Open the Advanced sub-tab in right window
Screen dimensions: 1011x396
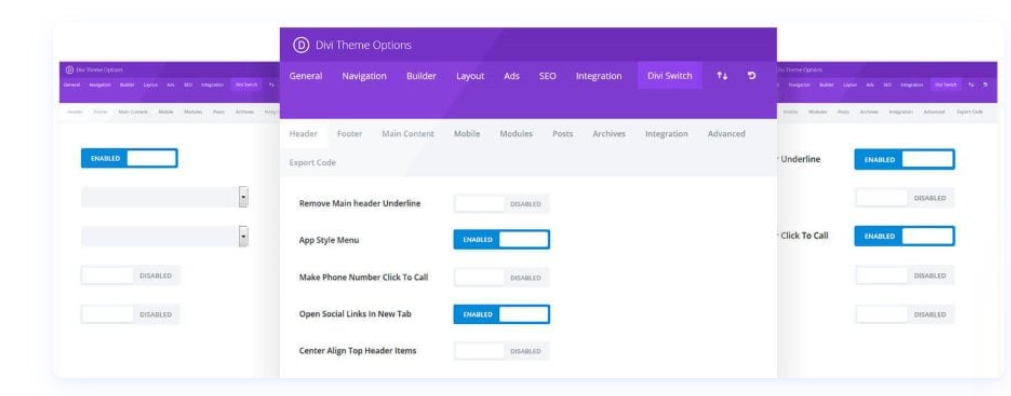tap(934, 112)
